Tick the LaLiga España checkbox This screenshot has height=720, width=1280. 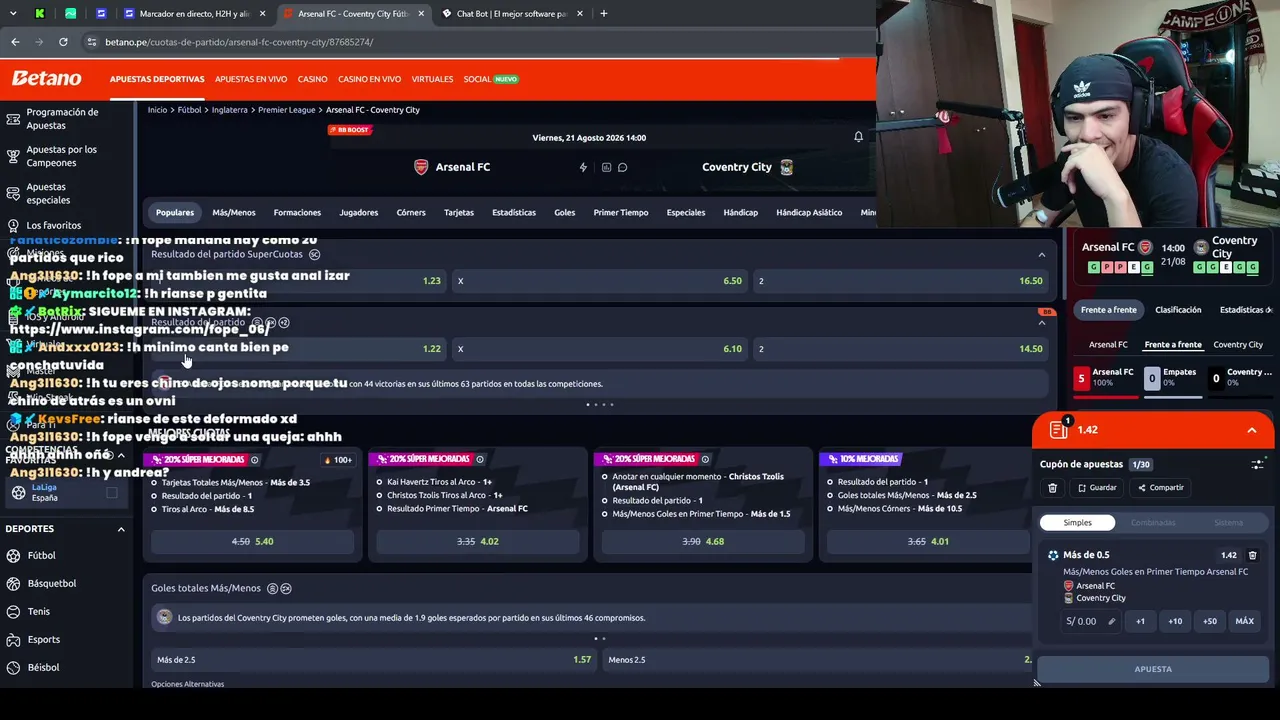[x=112, y=492]
